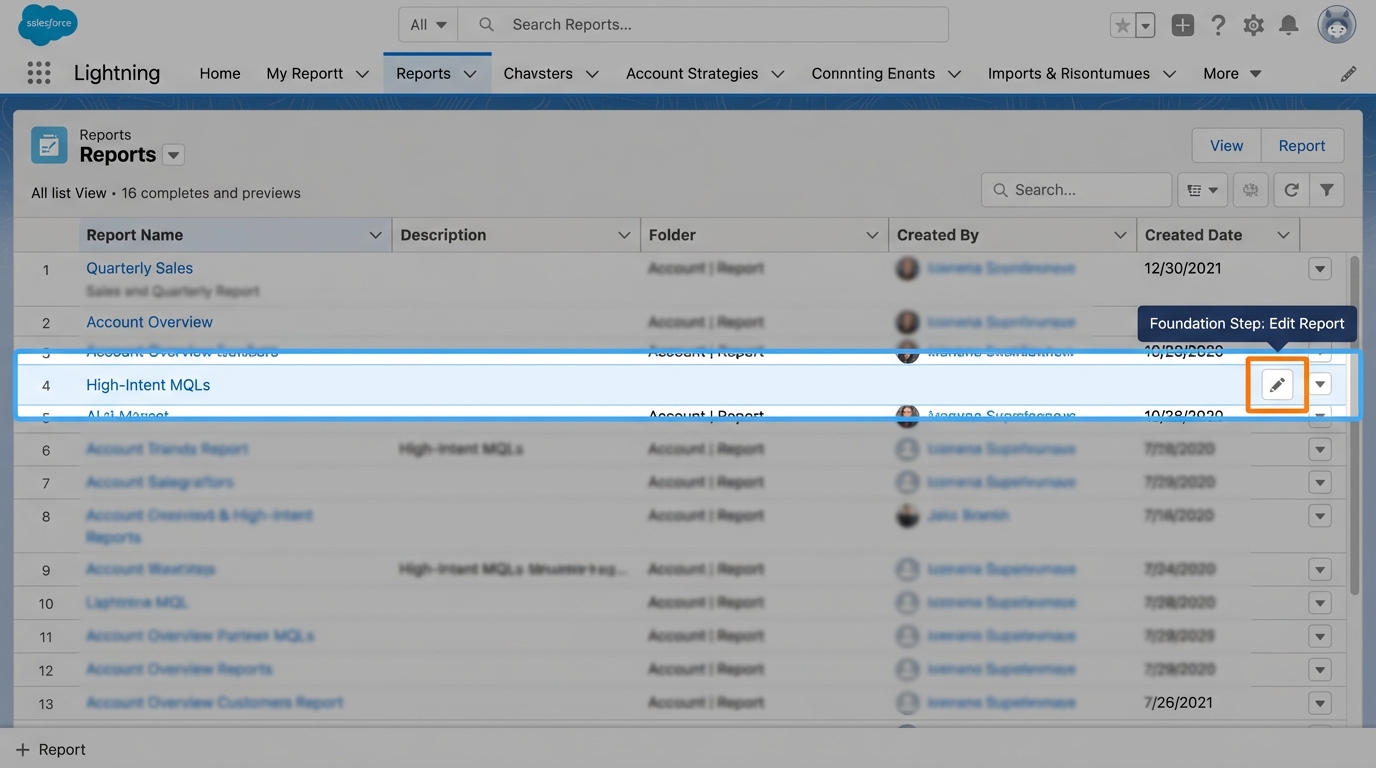1376x768 pixels.
Task: Open the list view display format dropdown
Action: (x=1202, y=189)
